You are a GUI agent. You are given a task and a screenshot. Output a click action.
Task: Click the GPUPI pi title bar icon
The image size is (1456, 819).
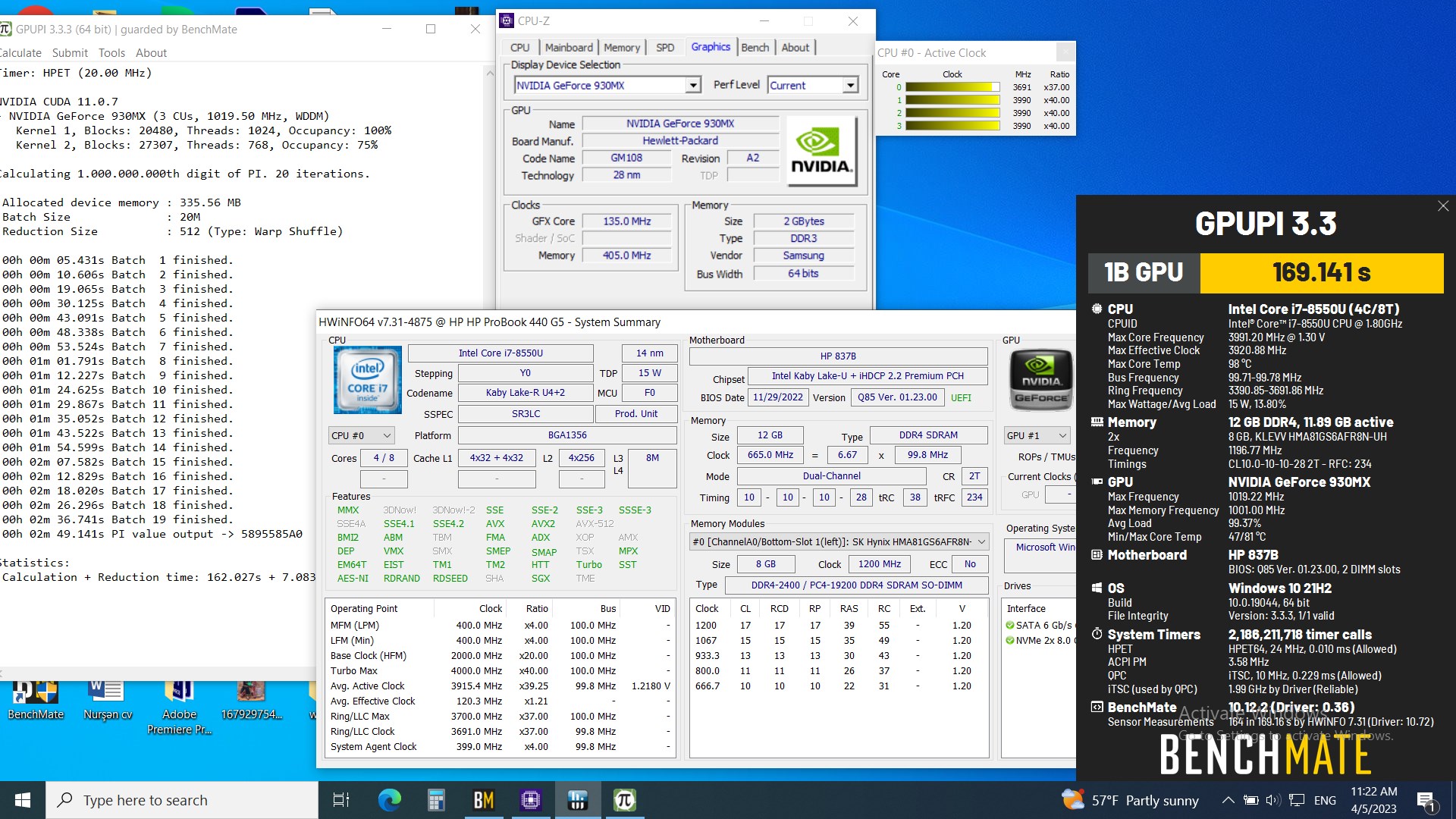pos(5,29)
